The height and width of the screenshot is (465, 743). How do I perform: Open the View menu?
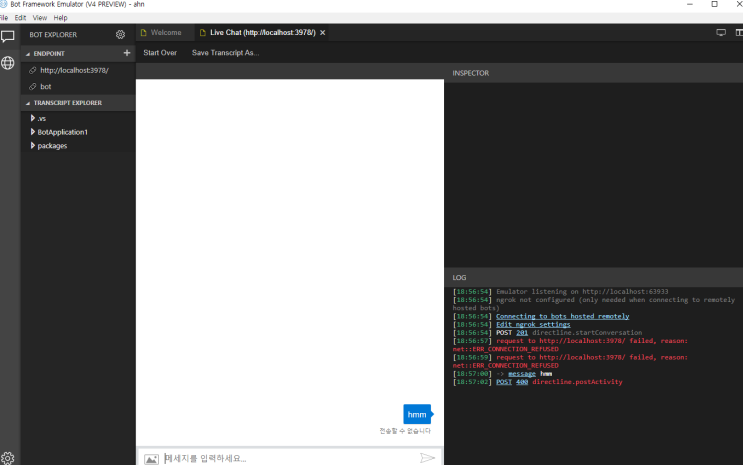40,18
